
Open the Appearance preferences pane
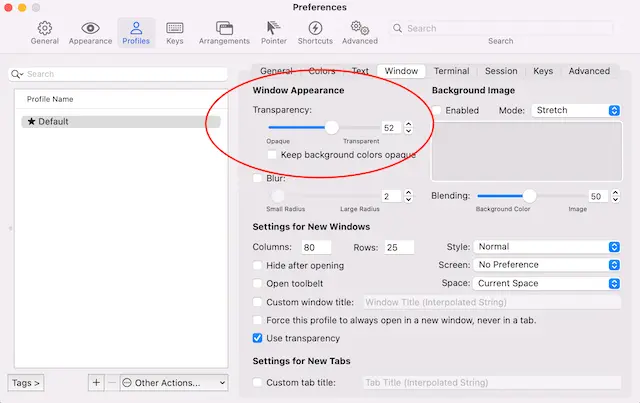click(90, 33)
